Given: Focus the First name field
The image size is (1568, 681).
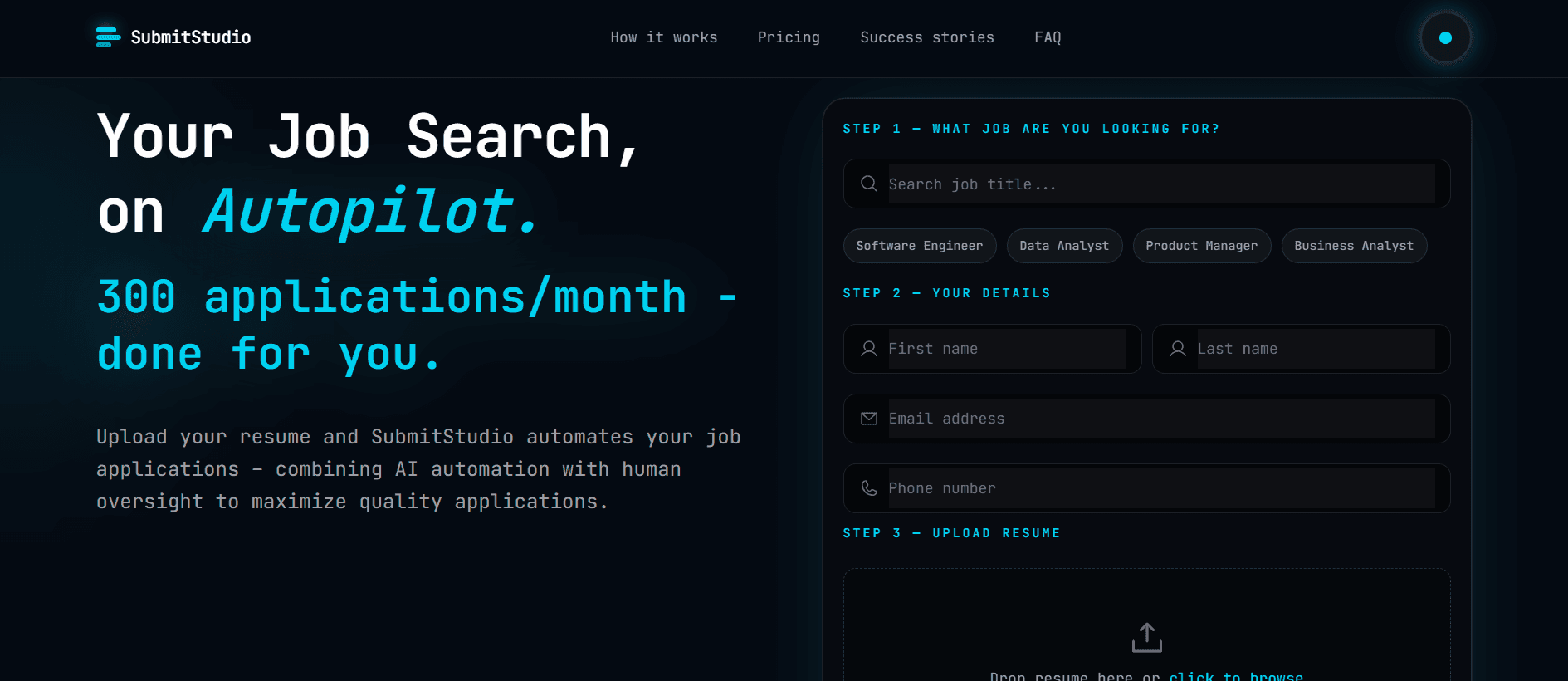Looking at the screenshot, I should 993,349.
